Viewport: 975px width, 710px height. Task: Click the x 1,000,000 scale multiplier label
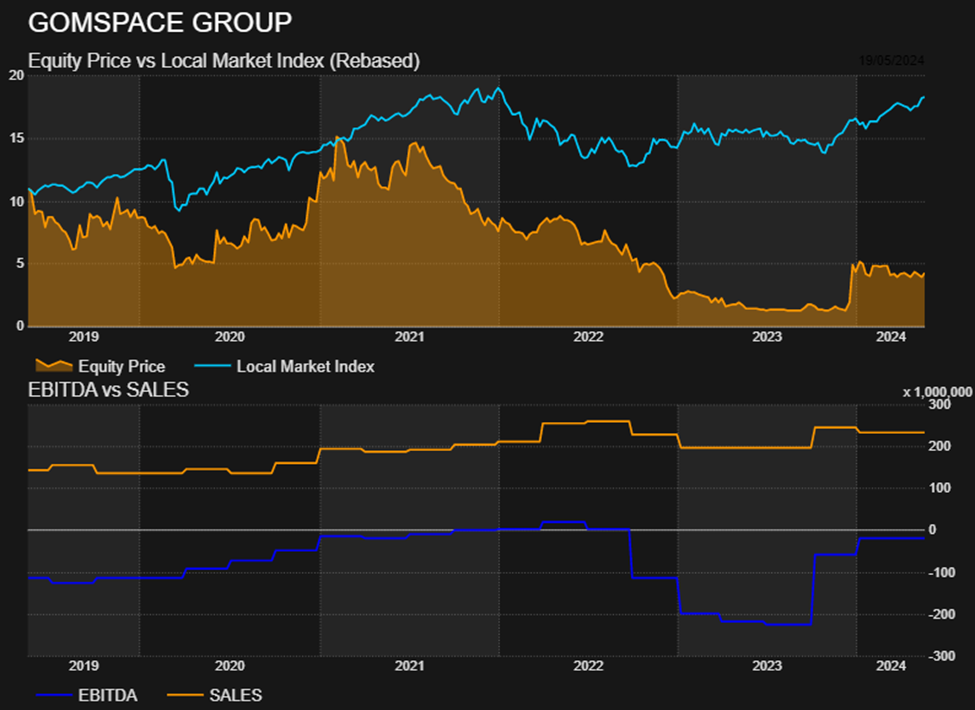[x=937, y=392]
